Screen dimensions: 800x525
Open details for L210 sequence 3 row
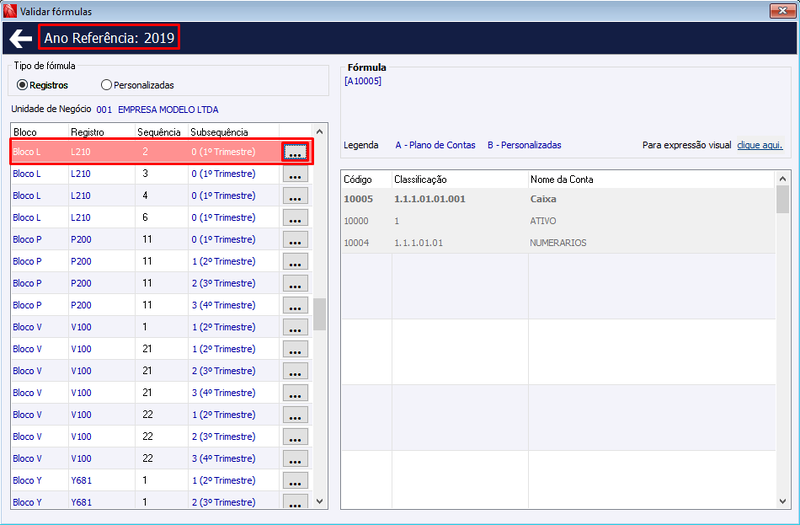click(x=295, y=174)
